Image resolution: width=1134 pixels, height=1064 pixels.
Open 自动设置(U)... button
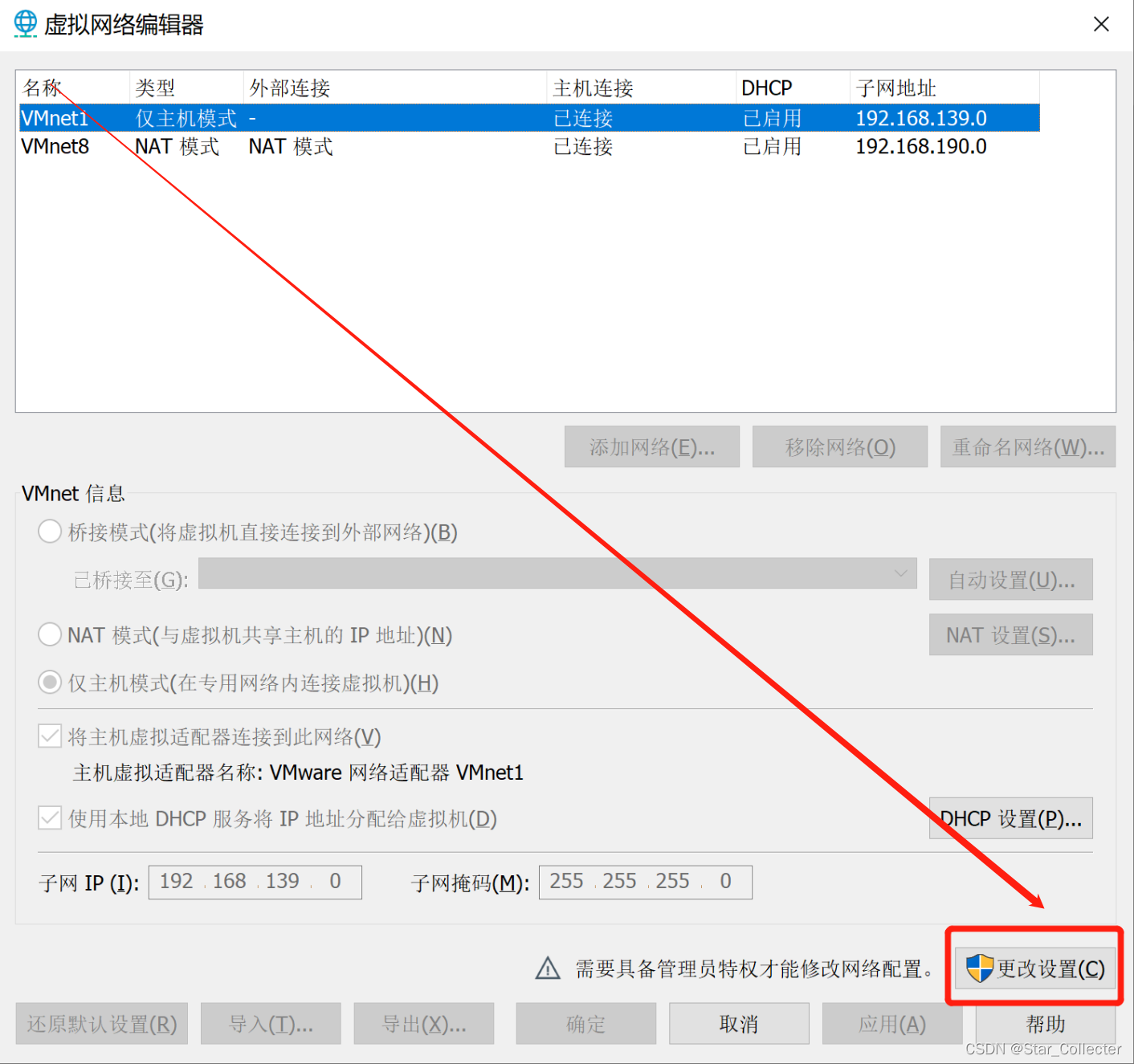[x=1011, y=579]
